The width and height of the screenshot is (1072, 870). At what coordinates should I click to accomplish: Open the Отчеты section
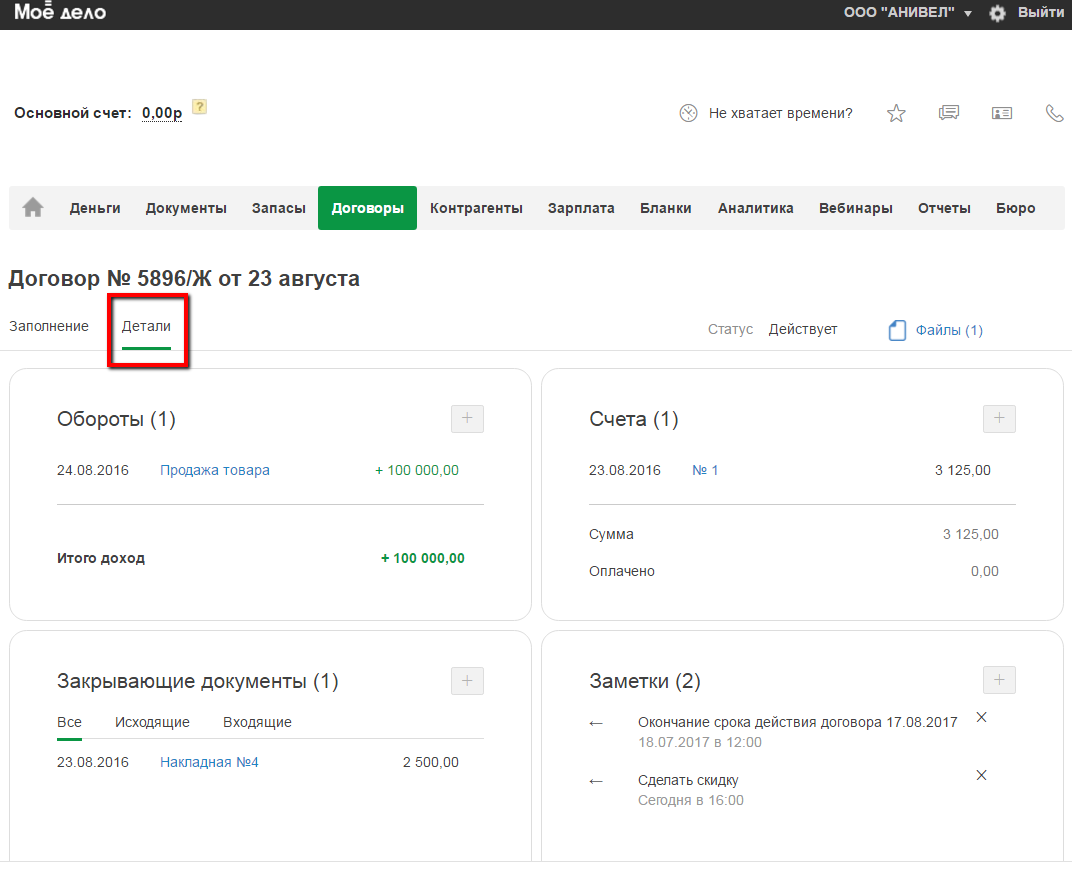click(x=944, y=208)
